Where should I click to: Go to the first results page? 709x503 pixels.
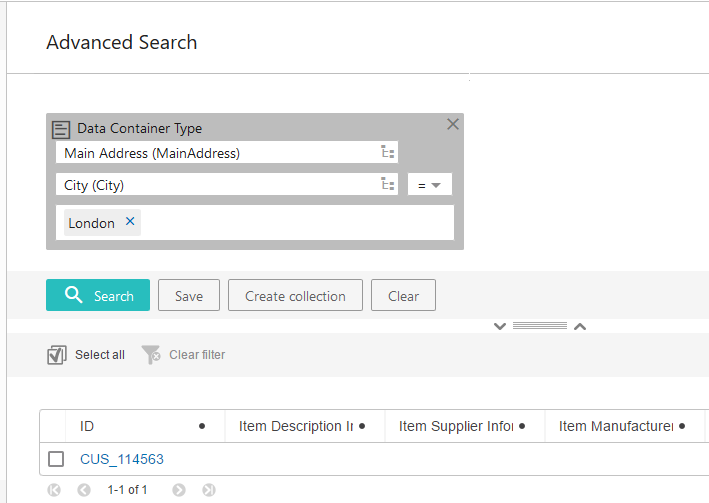point(54,490)
